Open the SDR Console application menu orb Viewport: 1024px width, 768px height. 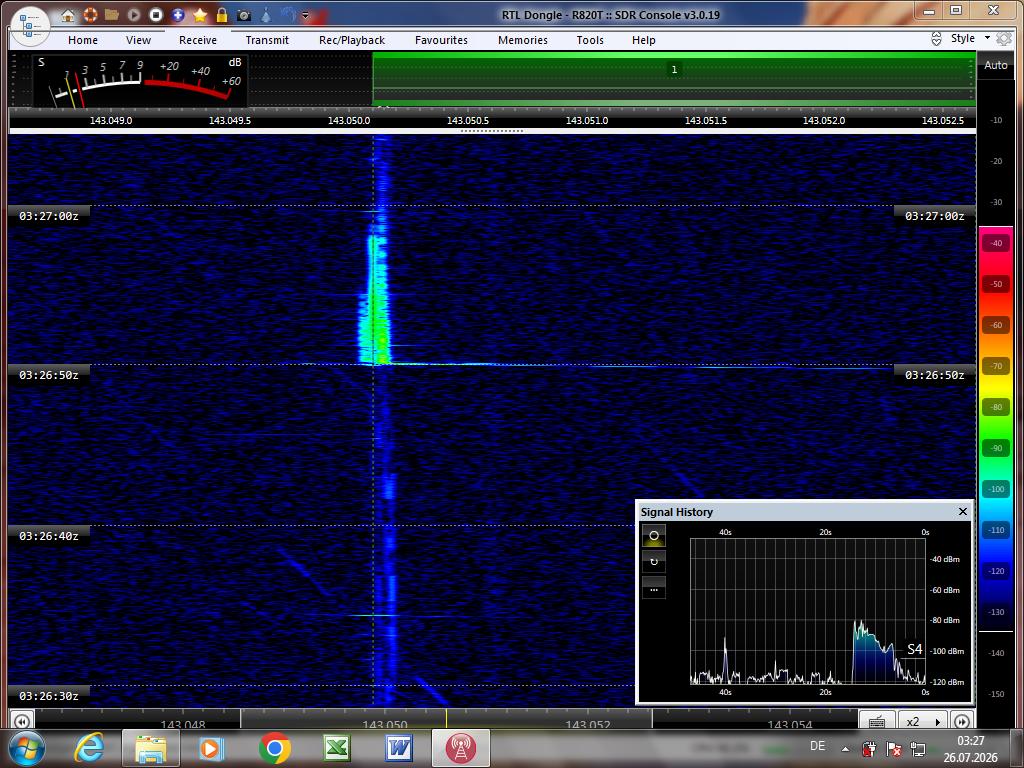[x=30, y=26]
